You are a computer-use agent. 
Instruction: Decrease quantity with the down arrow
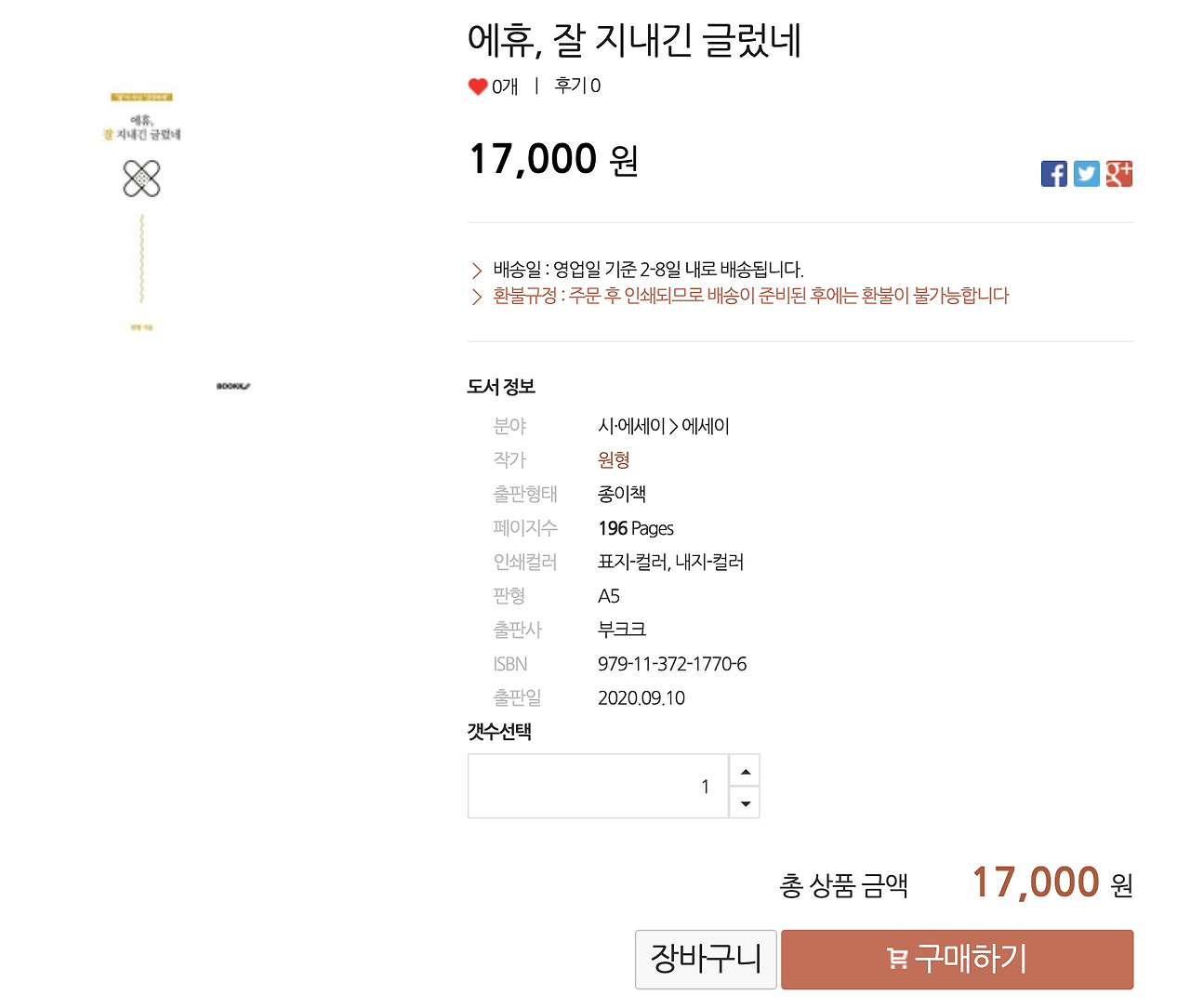point(745,802)
